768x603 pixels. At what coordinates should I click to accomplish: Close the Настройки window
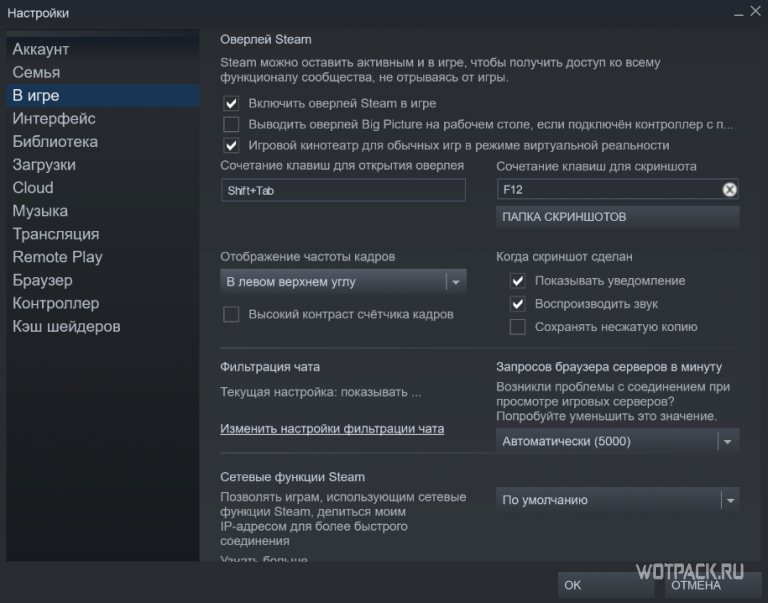coord(756,11)
